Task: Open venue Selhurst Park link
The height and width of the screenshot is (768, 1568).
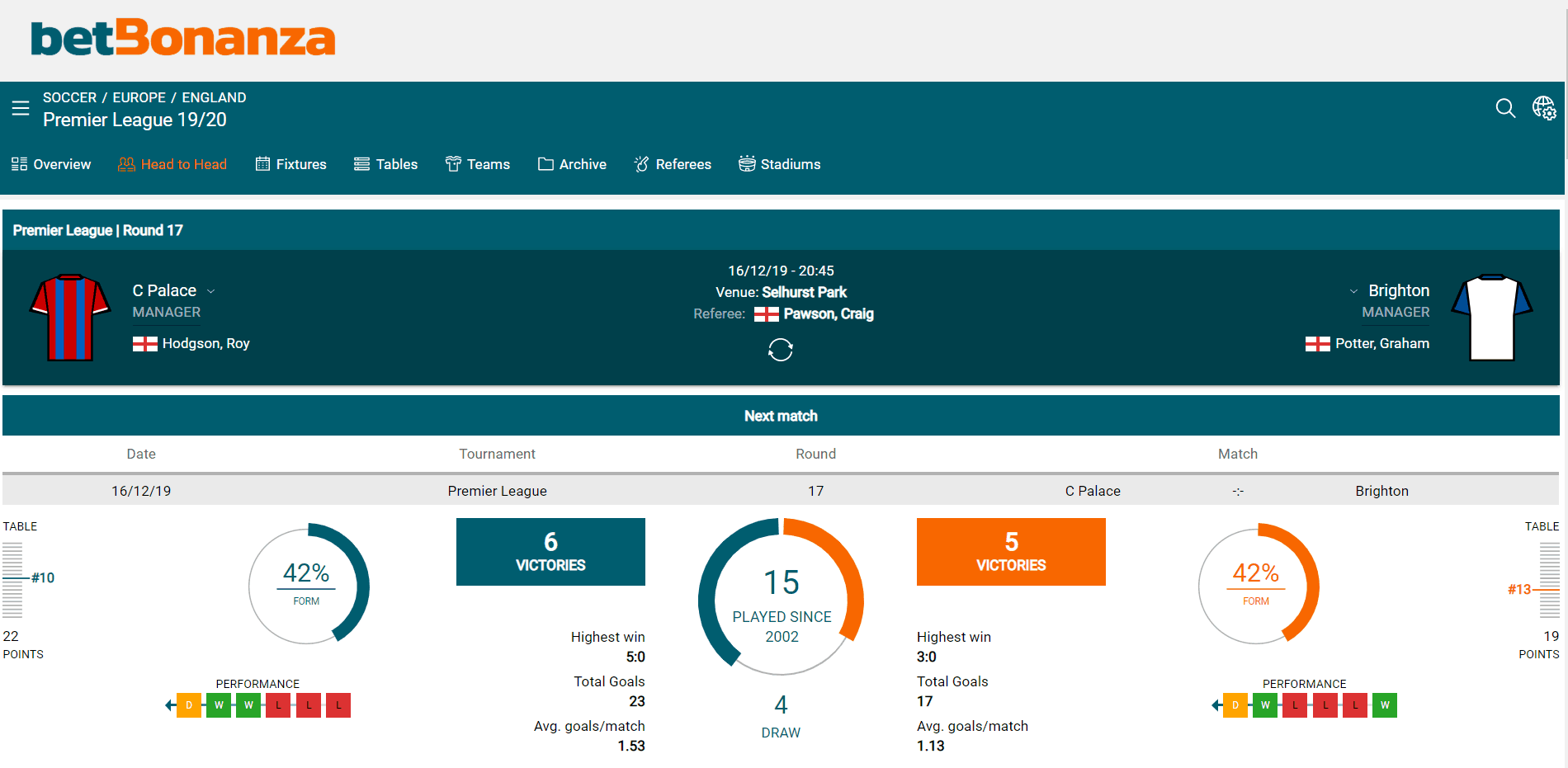Action: 805,293
